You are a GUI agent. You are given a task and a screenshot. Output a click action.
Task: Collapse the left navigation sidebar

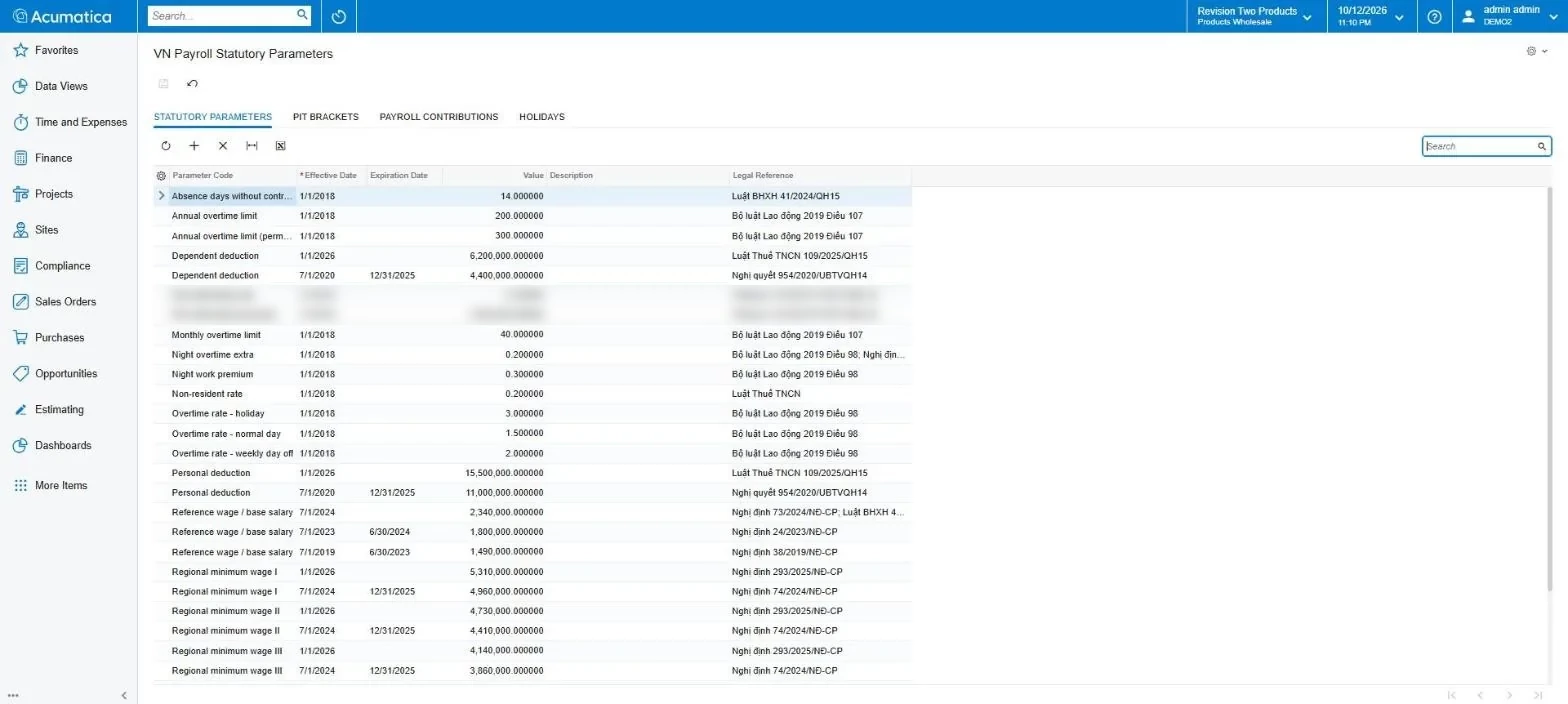tap(124, 695)
